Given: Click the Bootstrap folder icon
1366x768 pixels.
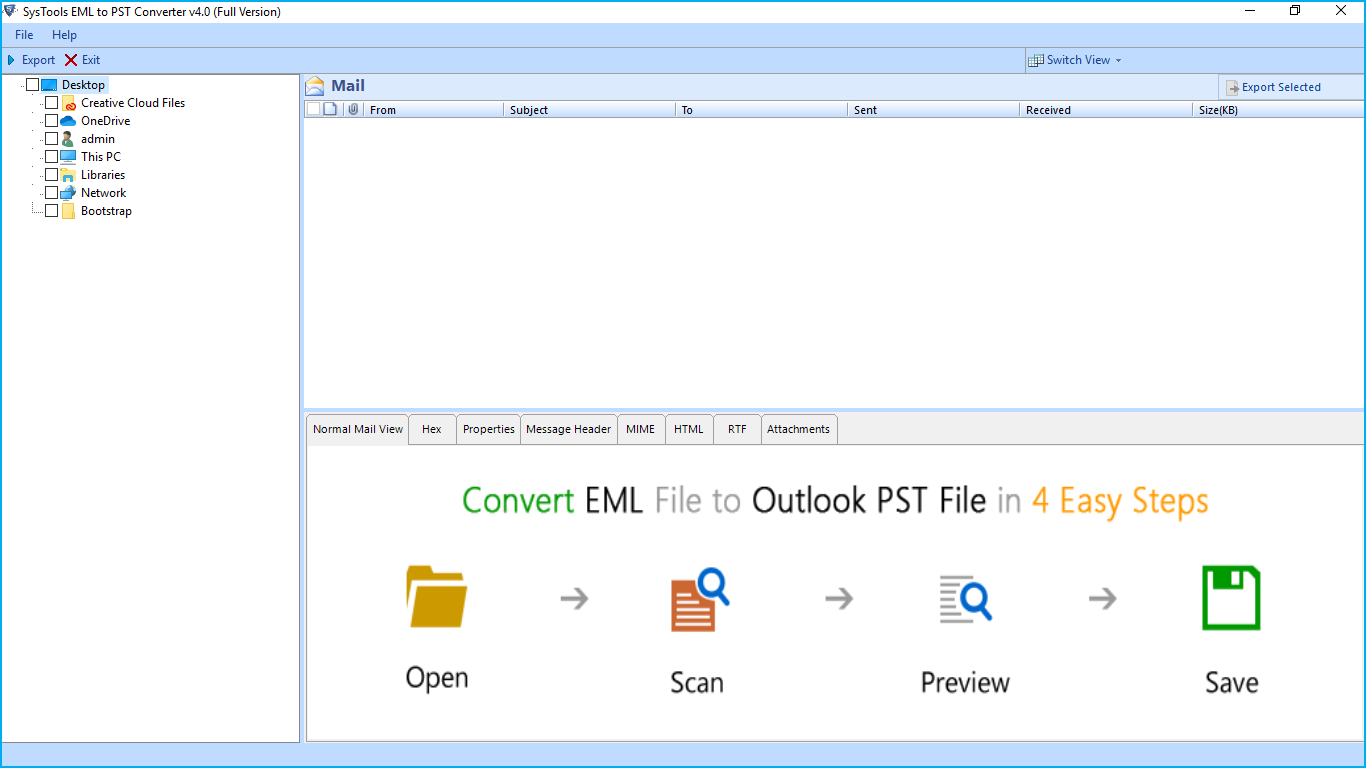Looking at the screenshot, I should (x=68, y=211).
